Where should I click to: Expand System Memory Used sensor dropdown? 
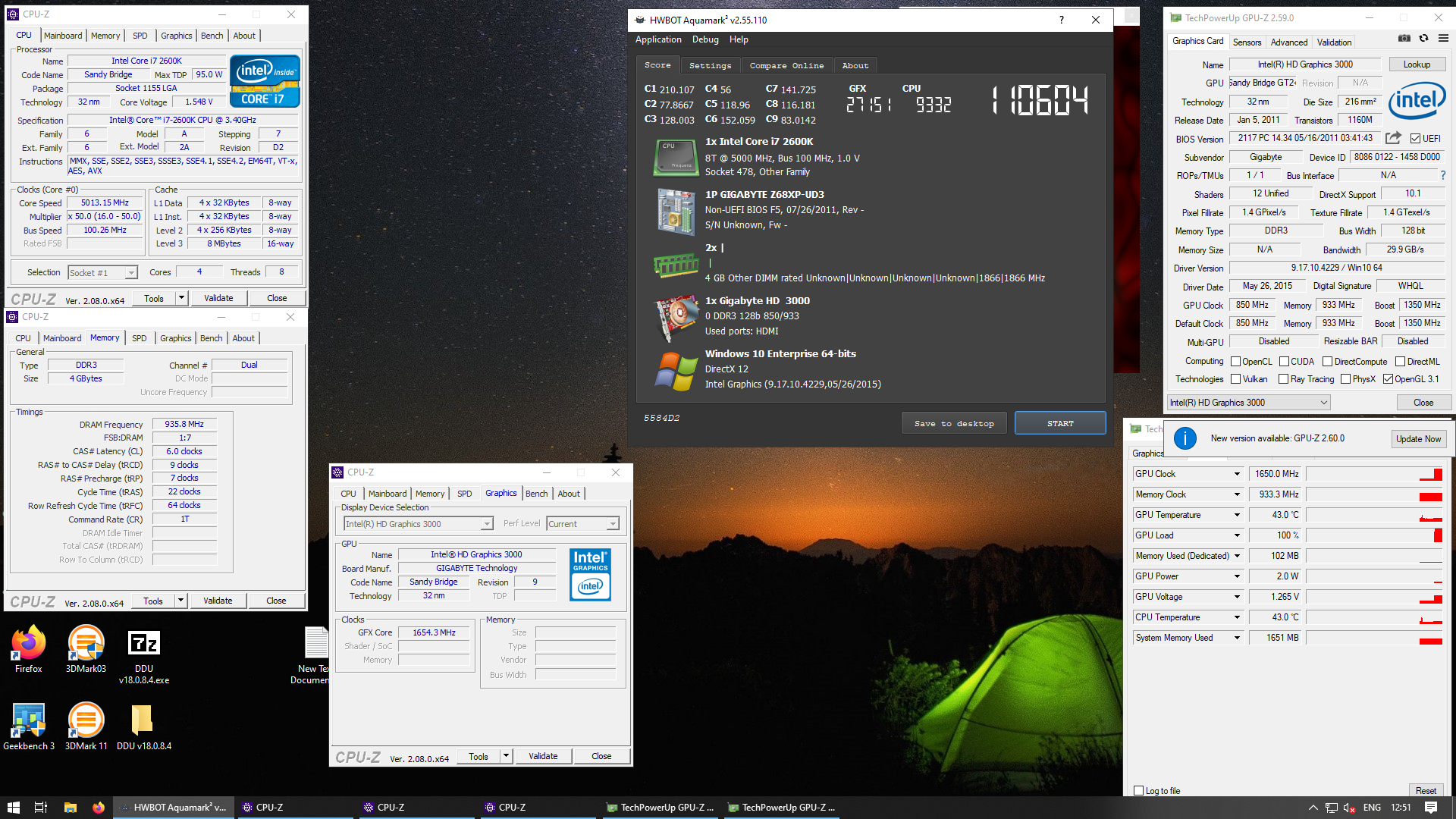[x=1237, y=638]
